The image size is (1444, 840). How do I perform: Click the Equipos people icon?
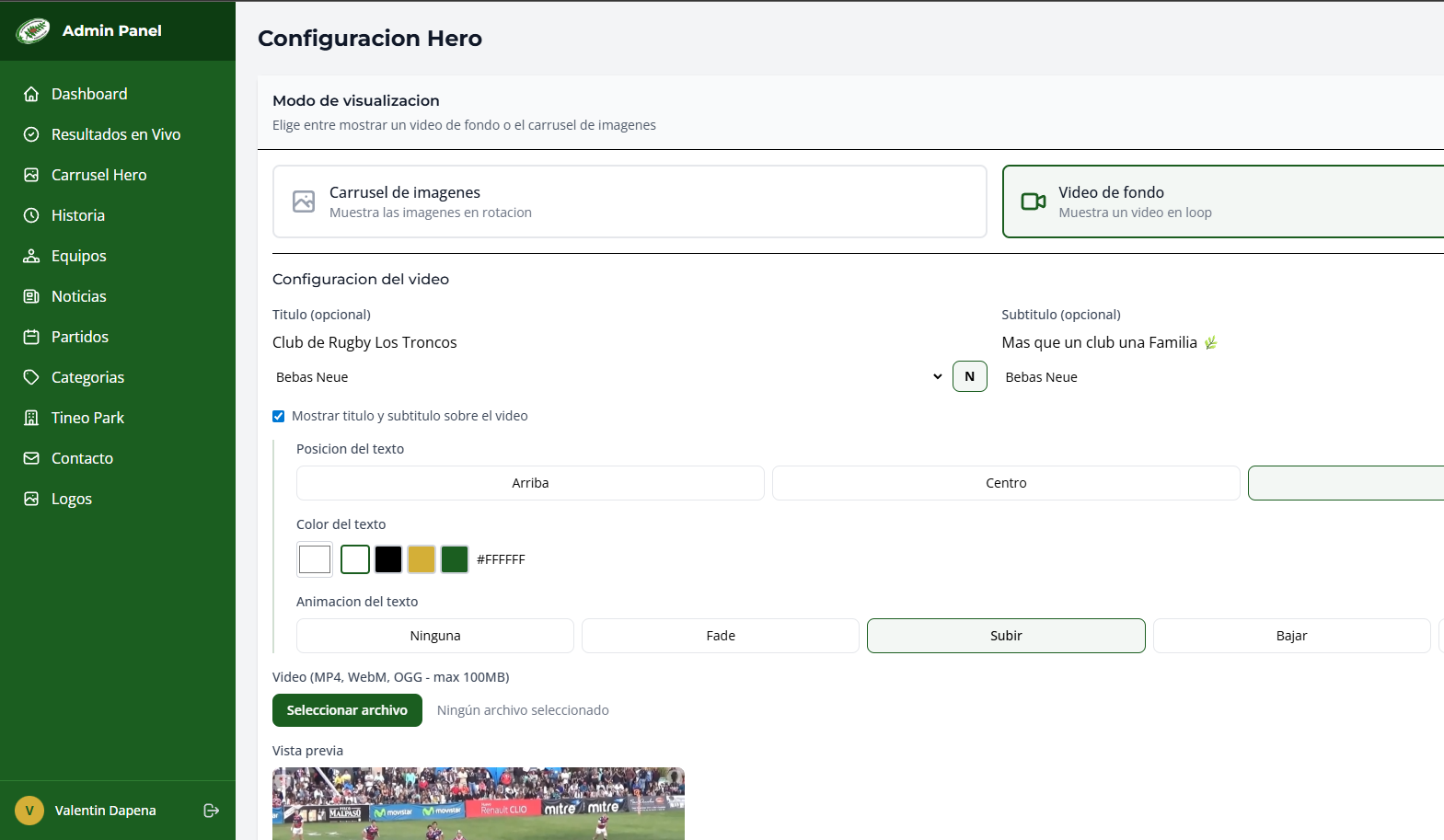coord(31,256)
